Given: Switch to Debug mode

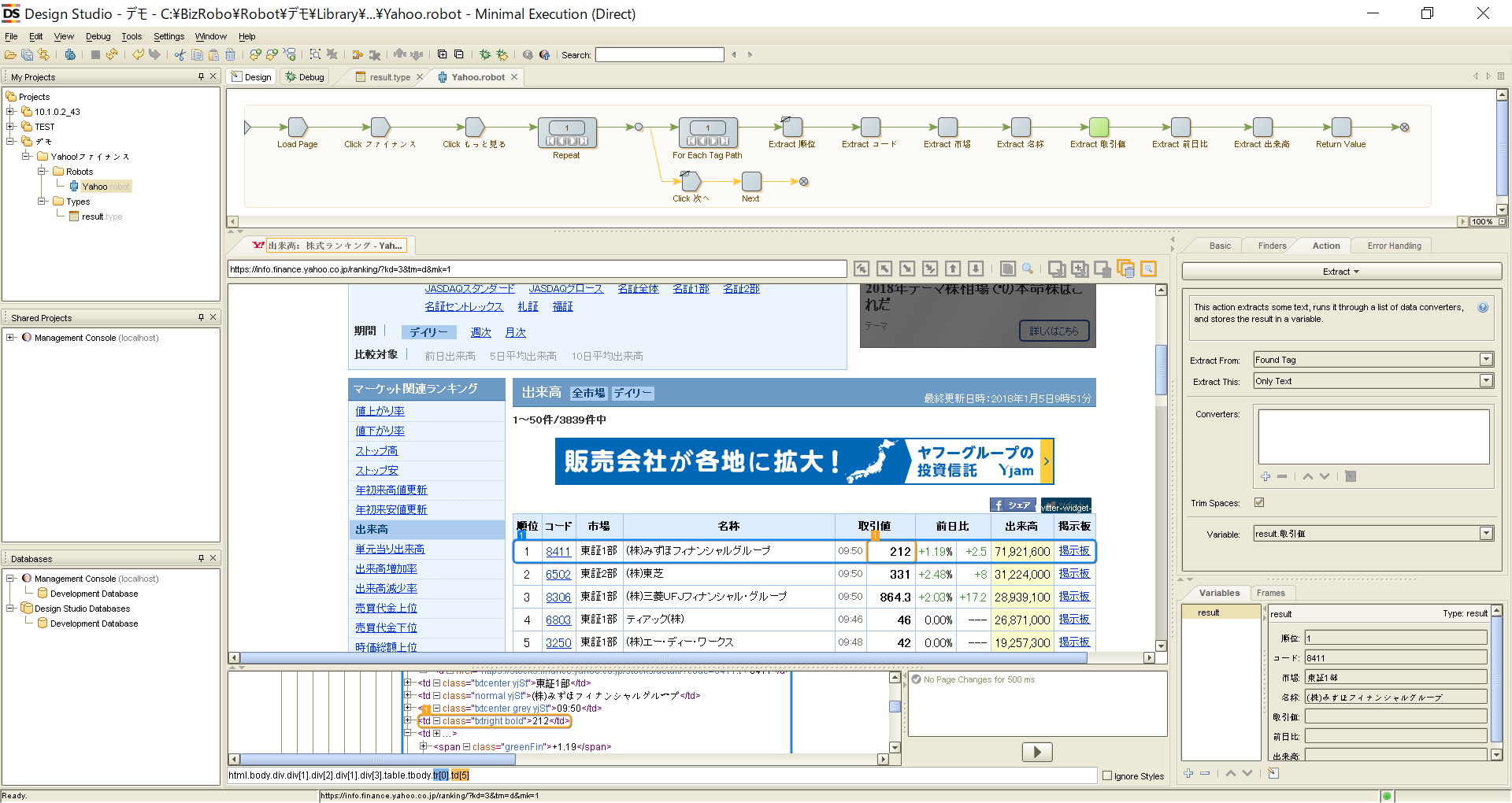Looking at the screenshot, I should (x=306, y=77).
